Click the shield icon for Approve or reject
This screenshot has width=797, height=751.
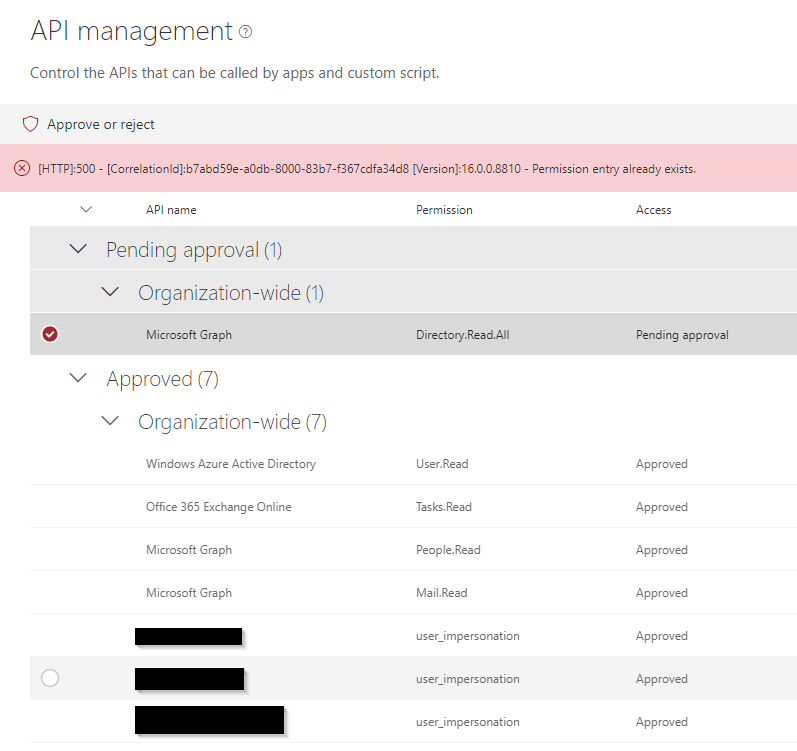coord(30,124)
